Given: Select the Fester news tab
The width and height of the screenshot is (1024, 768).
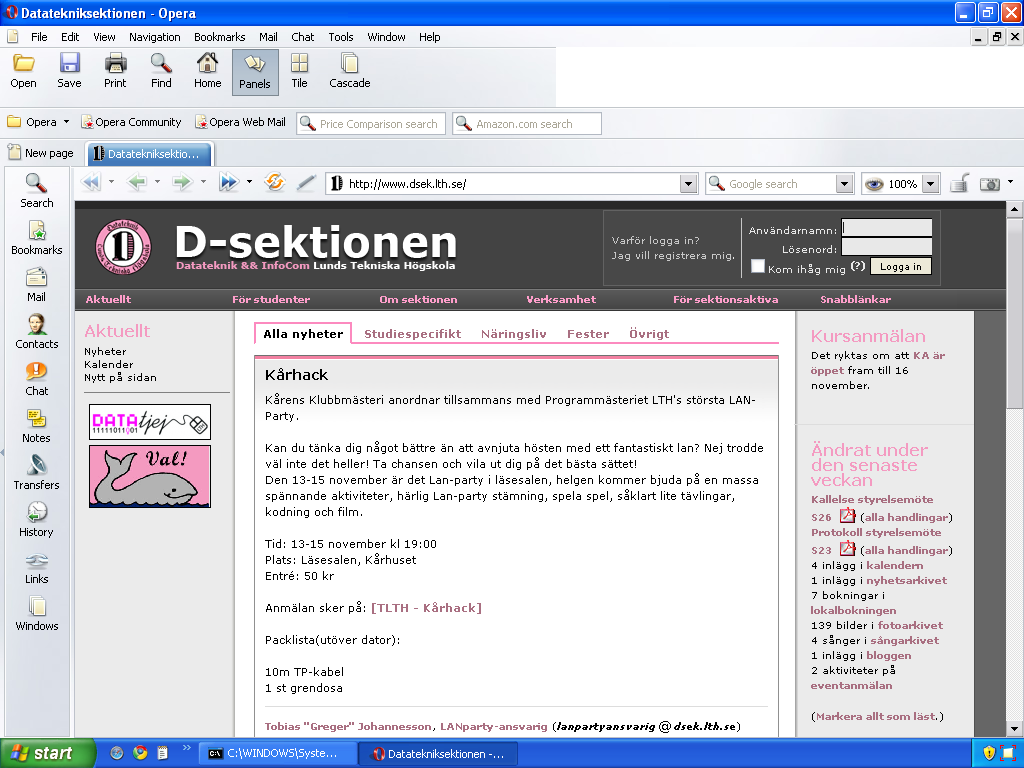Looking at the screenshot, I should (588, 334).
